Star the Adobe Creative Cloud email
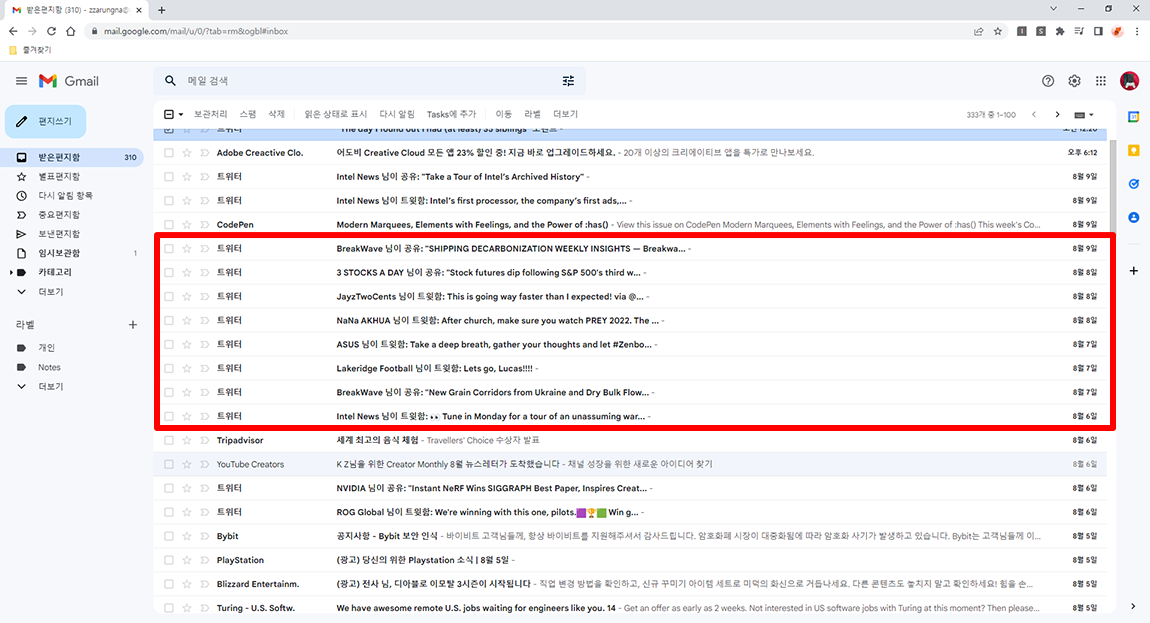This screenshot has width=1150, height=623. click(187, 153)
